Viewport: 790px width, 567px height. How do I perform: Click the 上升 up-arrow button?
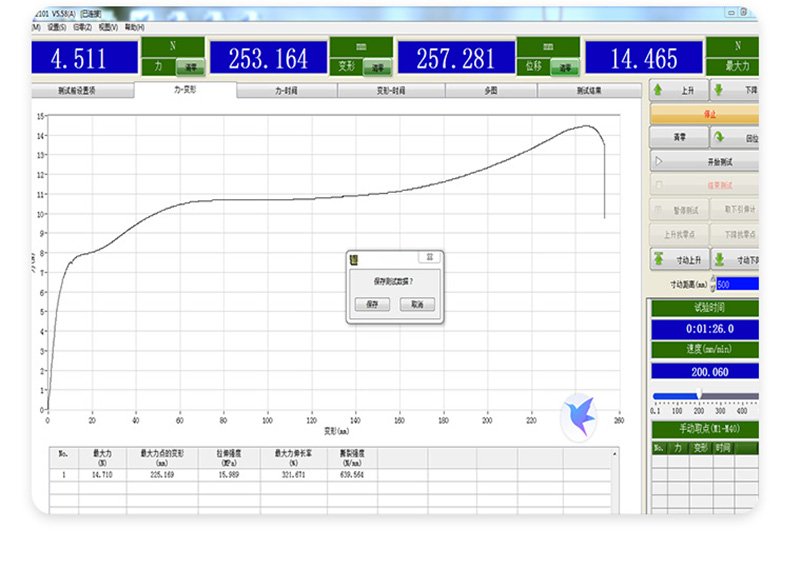pos(678,90)
